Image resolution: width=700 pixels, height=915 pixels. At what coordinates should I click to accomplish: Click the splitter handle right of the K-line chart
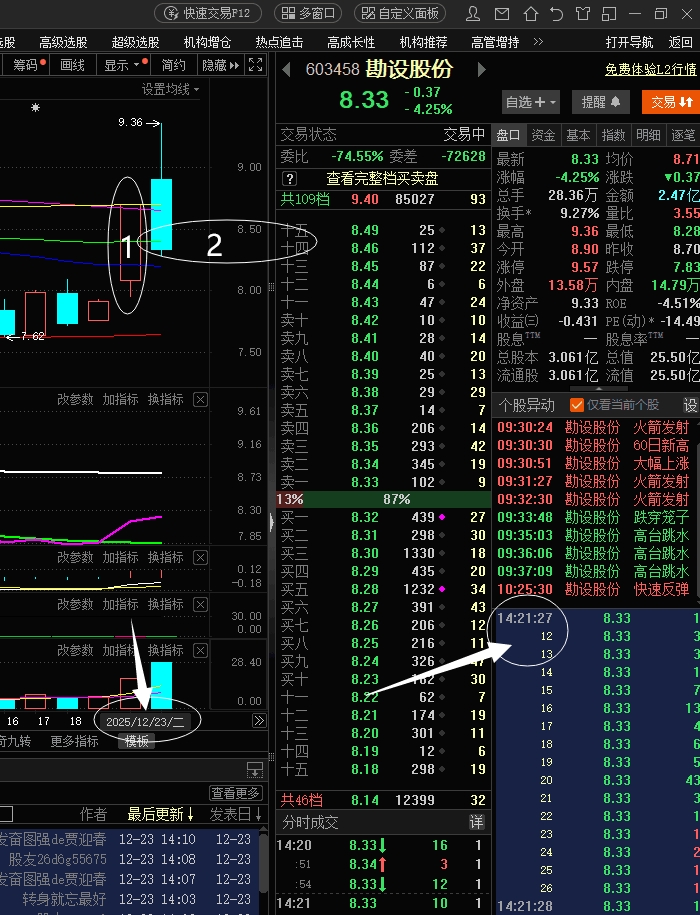coord(271,287)
